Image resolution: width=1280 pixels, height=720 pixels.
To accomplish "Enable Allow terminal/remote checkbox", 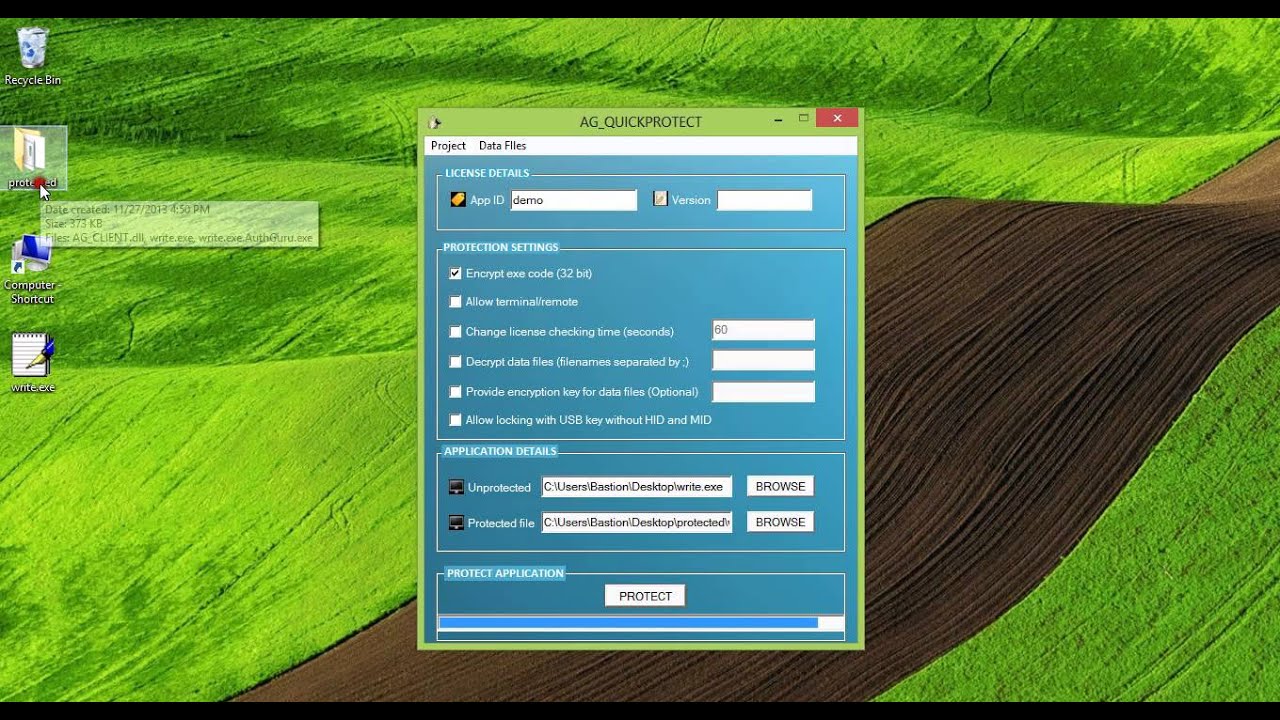I will tap(455, 301).
